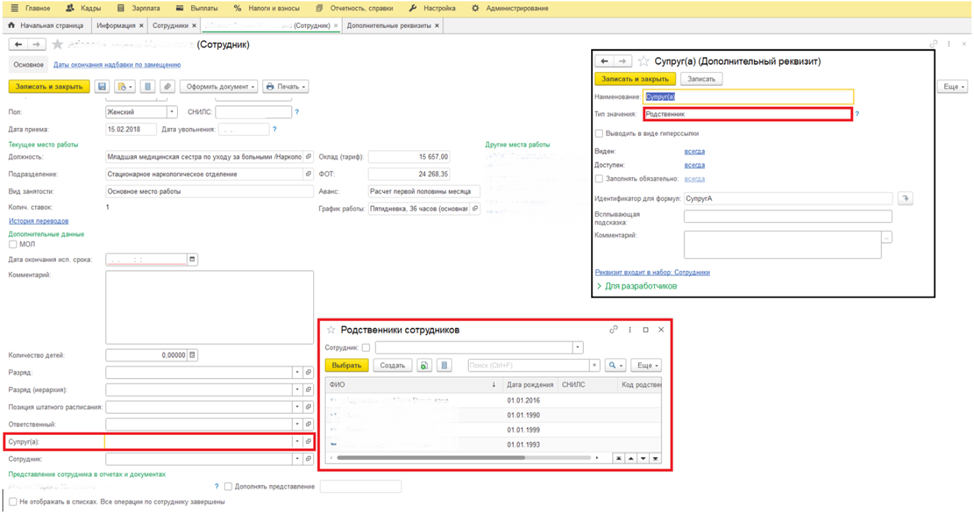Click open icon at end of Должность field
This screenshot has height=514, width=974.
pyautogui.click(x=308, y=157)
